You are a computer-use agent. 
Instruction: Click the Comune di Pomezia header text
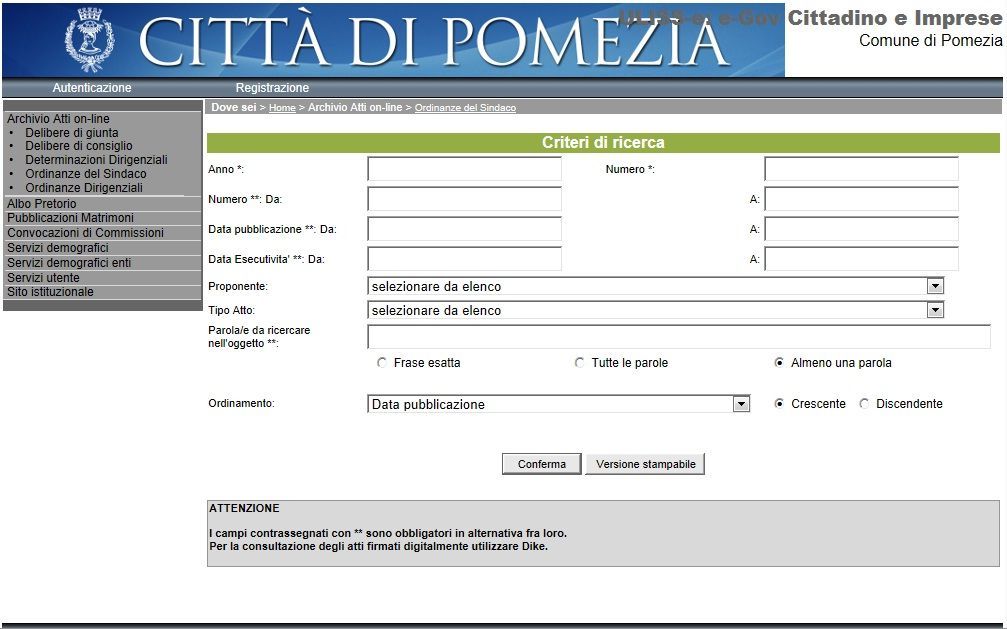pyautogui.click(x=931, y=40)
